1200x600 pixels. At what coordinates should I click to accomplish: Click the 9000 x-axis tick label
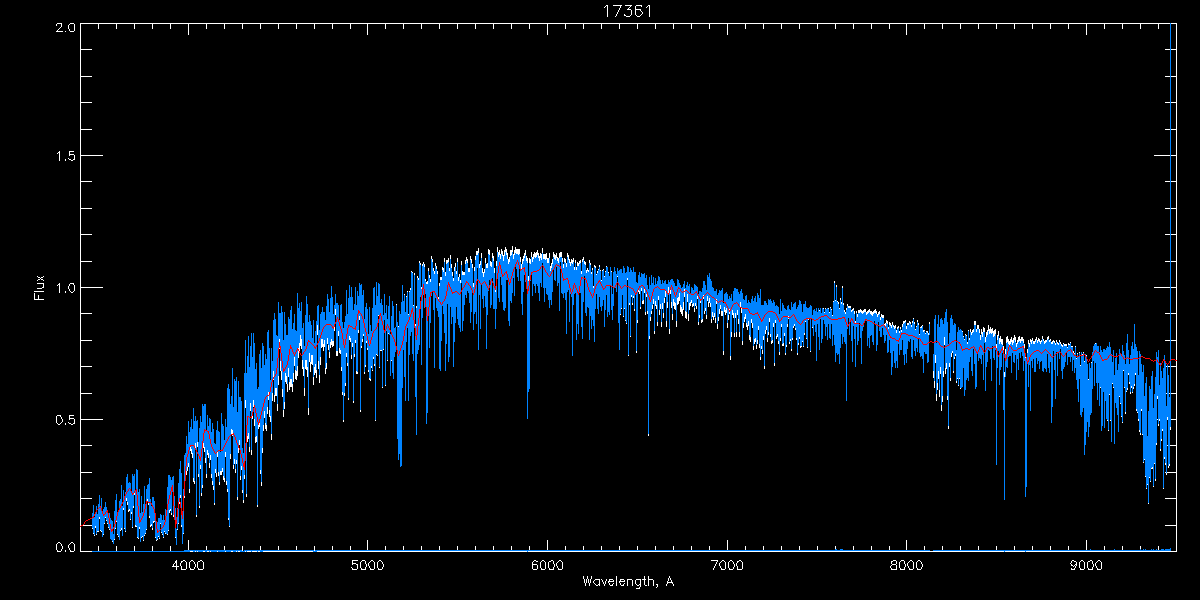(1087, 563)
